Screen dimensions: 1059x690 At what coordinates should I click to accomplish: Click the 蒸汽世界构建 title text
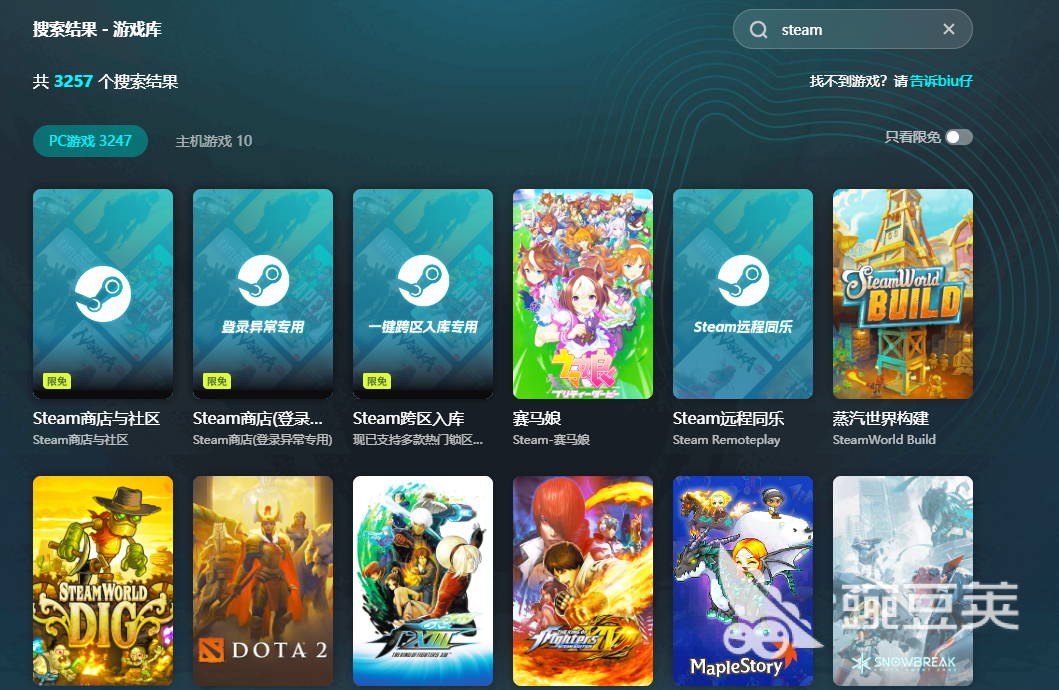tap(881, 419)
